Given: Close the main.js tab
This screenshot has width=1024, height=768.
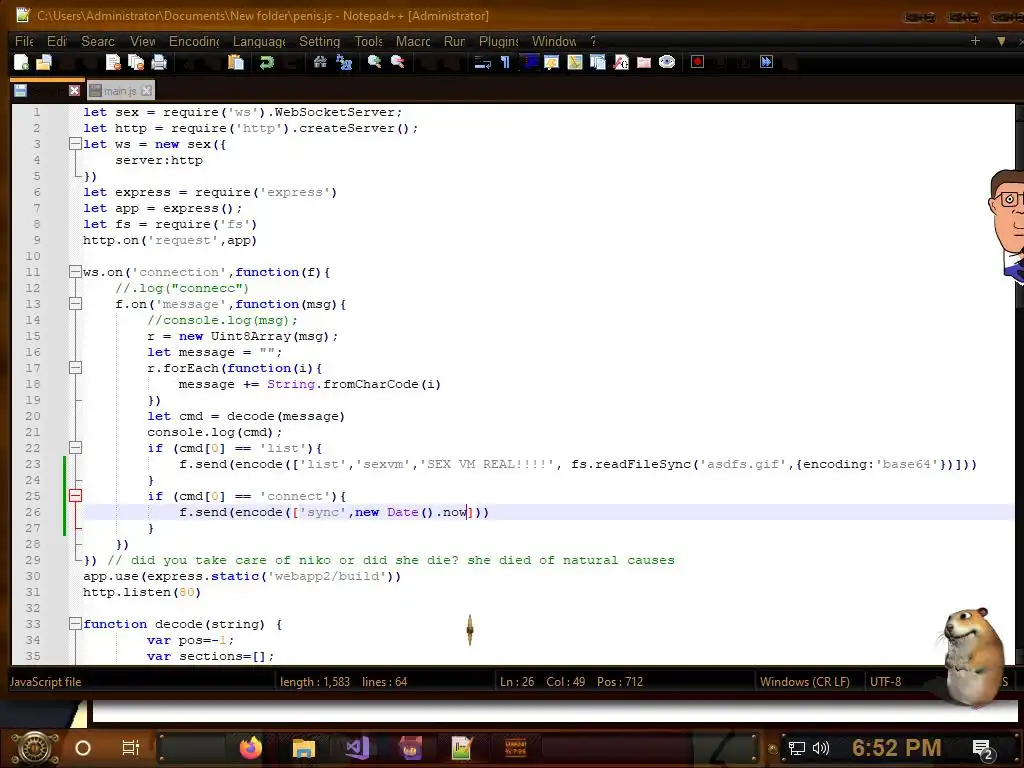Looking at the screenshot, I should click(146, 91).
